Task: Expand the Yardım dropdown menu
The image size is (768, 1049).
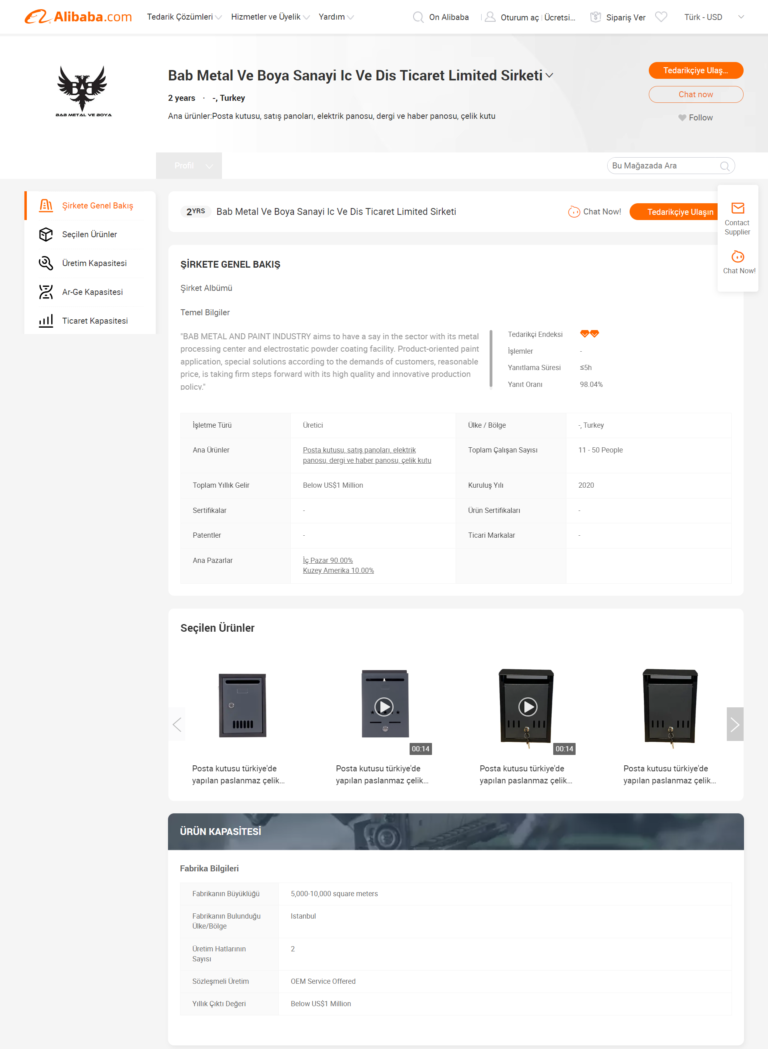Action: click(x=337, y=17)
